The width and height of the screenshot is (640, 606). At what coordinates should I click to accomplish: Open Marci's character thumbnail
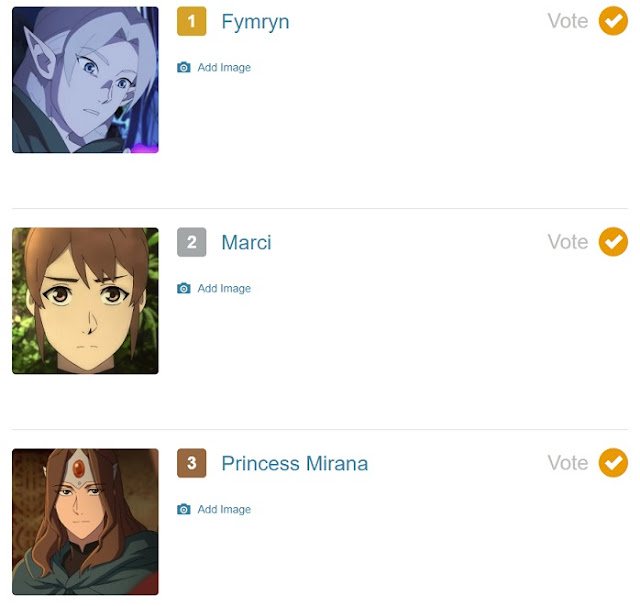(x=85, y=301)
